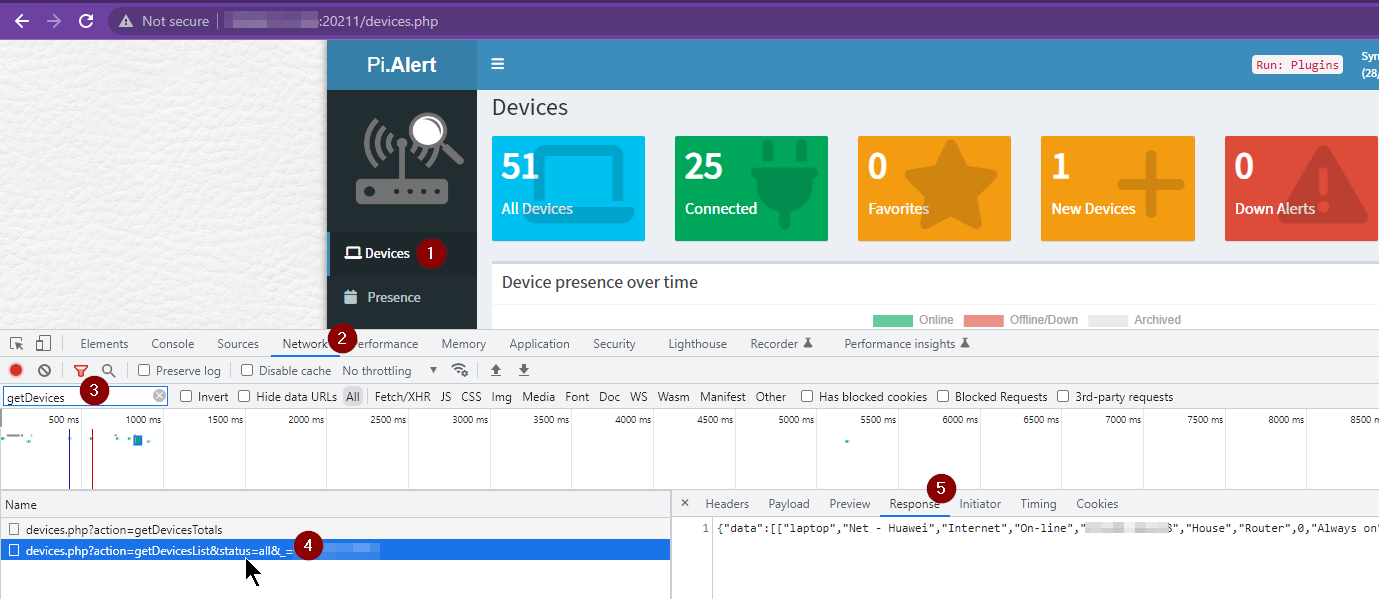This screenshot has height=599, width=1379.
Task: Open network conditions settings icon
Action: [x=460, y=370]
